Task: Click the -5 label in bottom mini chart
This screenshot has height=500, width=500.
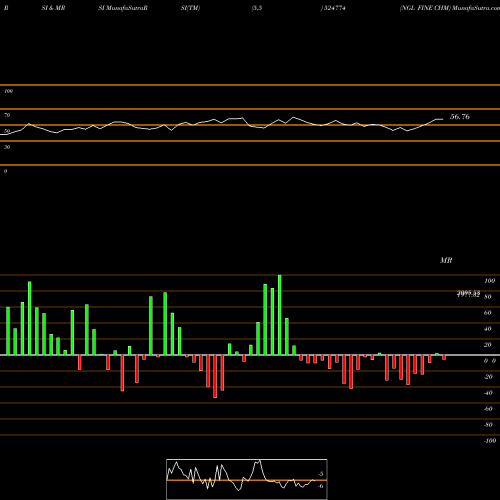Action: [x=320, y=474]
